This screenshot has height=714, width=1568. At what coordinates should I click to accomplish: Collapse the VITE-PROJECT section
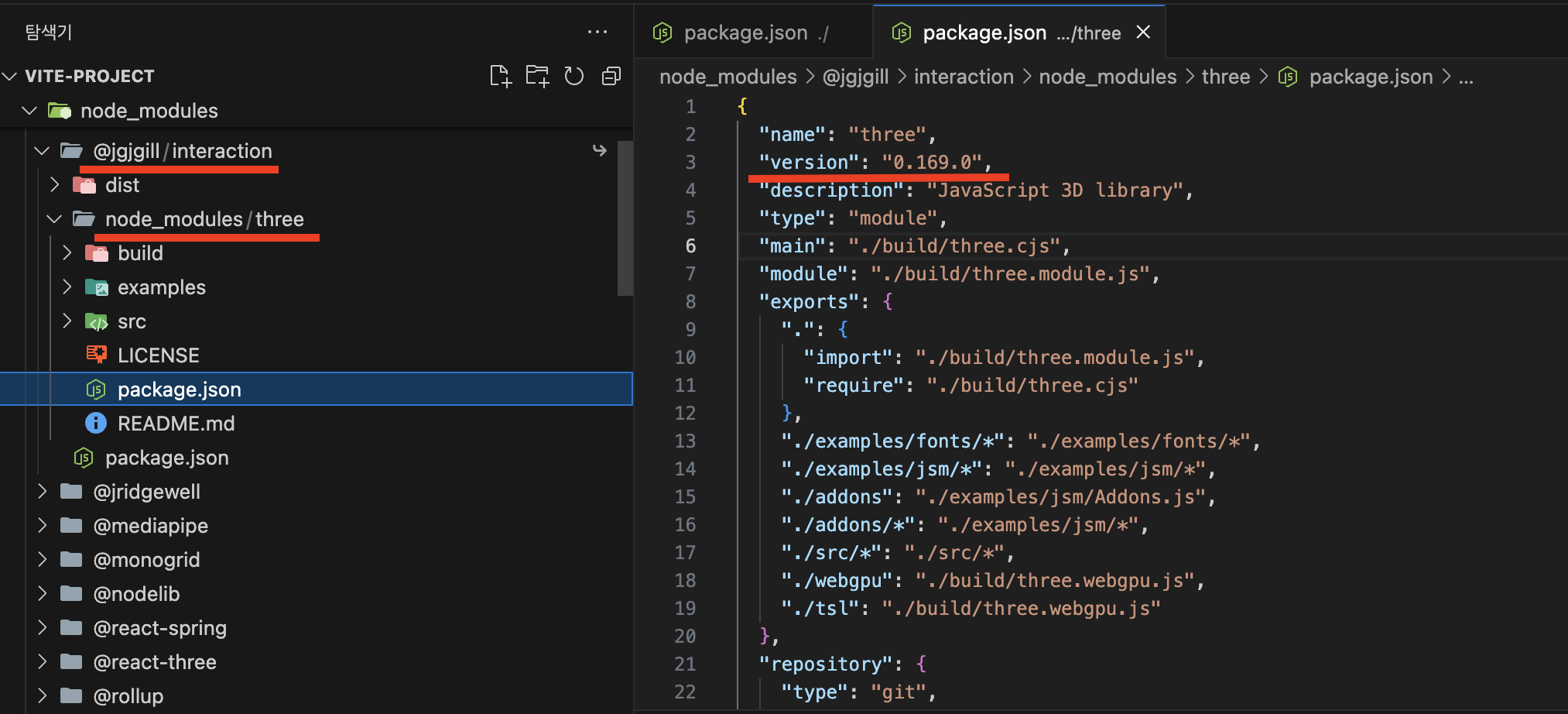click(10, 76)
